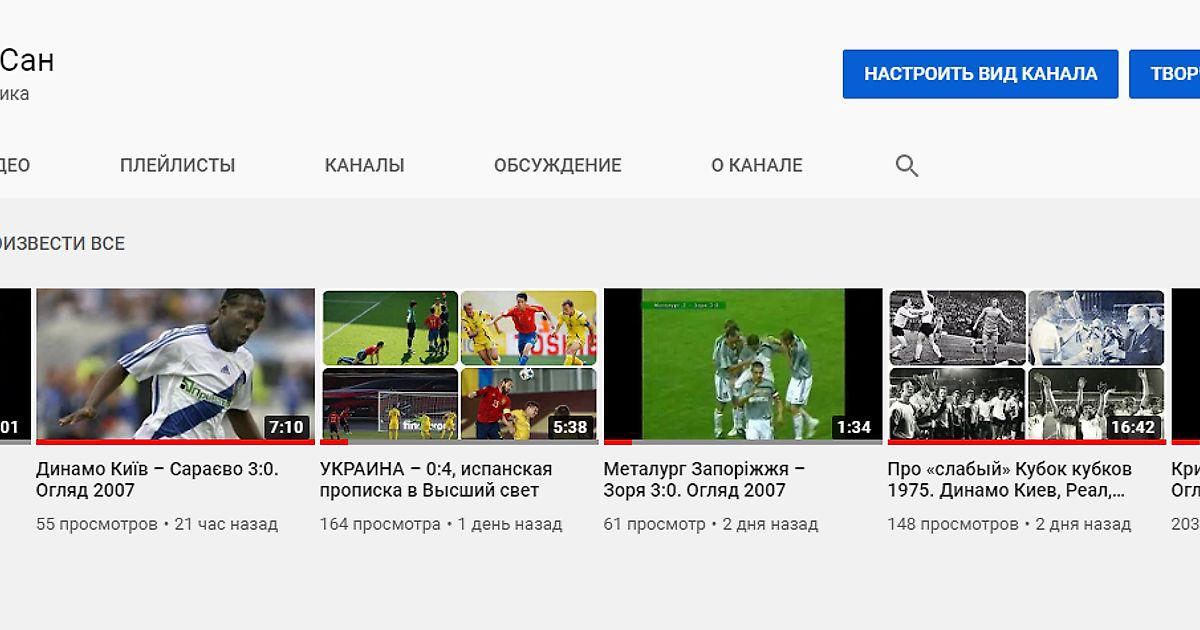Open the ОБСУЖДЕНИЕ tab
Screen dimensions: 1200x630
(x=557, y=166)
